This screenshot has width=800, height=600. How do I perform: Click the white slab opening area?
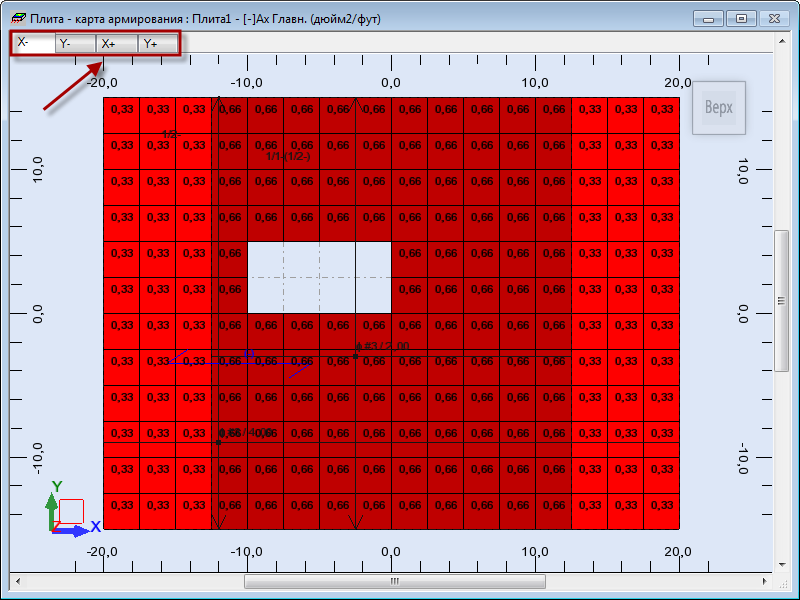coord(319,278)
